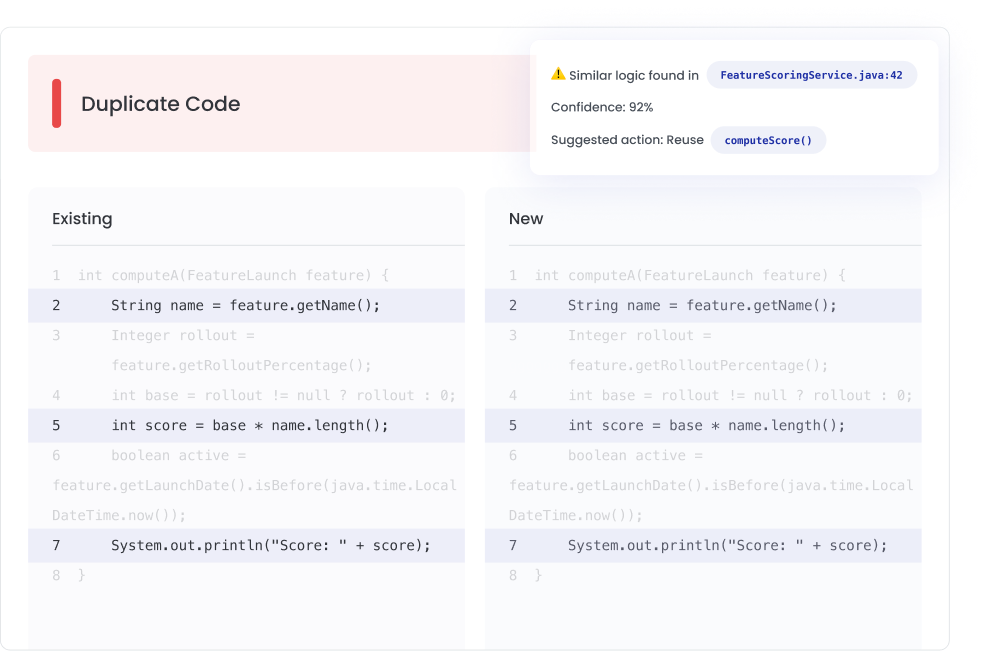The height and width of the screenshot is (651, 986).
Task: Click the yellow warning triangle icon
Action: 558,74
